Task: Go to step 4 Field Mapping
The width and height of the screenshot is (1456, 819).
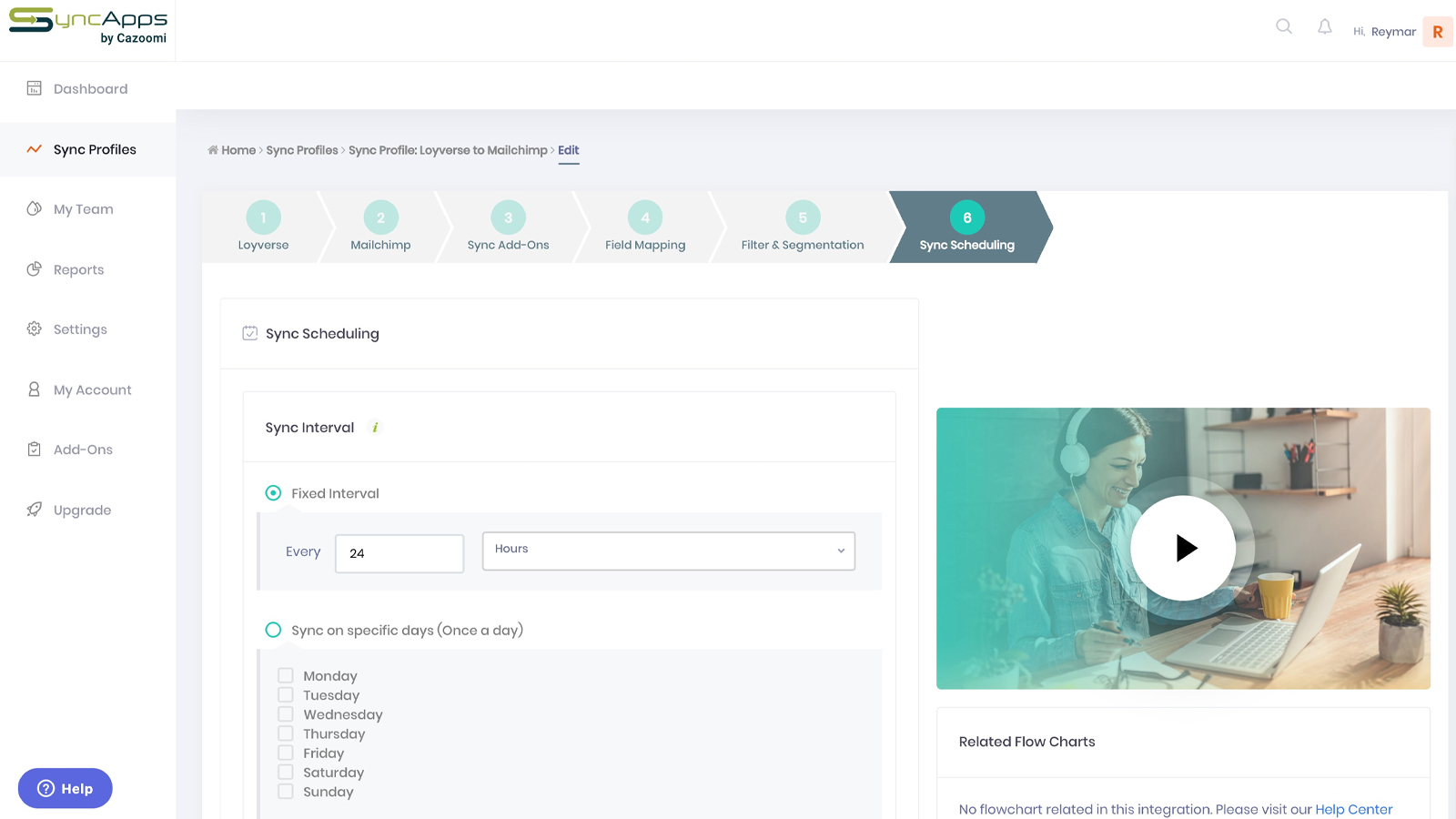Action: click(644, 227)
